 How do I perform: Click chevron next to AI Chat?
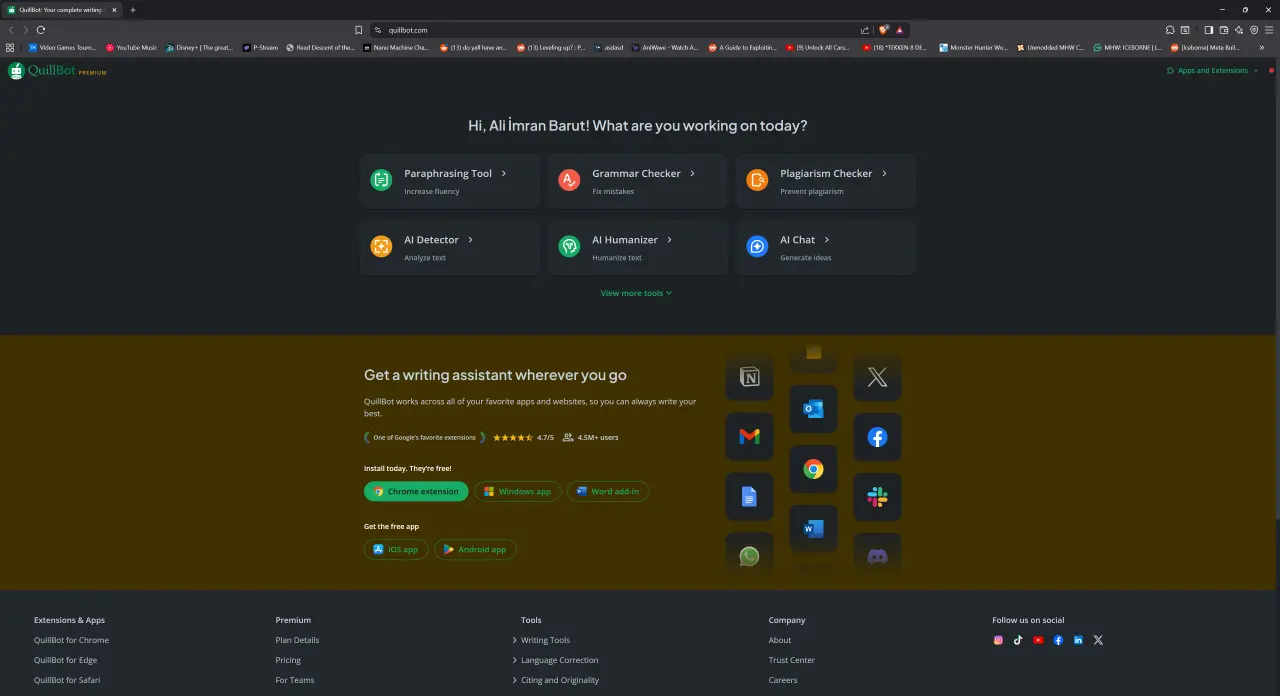pos(827,240)
